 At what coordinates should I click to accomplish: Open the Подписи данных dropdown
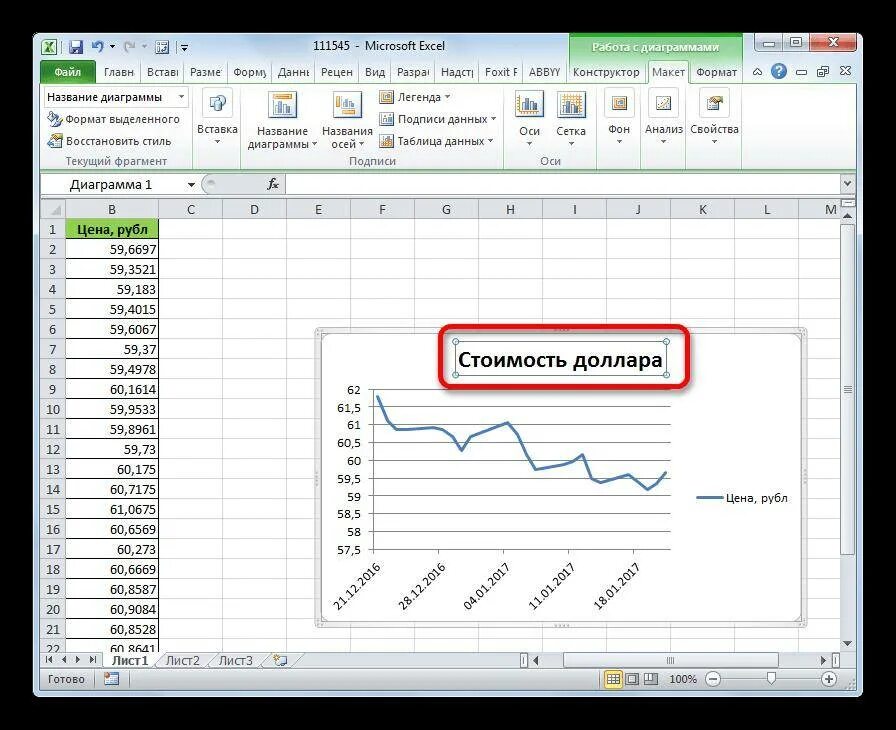click(x=438, y=119)
